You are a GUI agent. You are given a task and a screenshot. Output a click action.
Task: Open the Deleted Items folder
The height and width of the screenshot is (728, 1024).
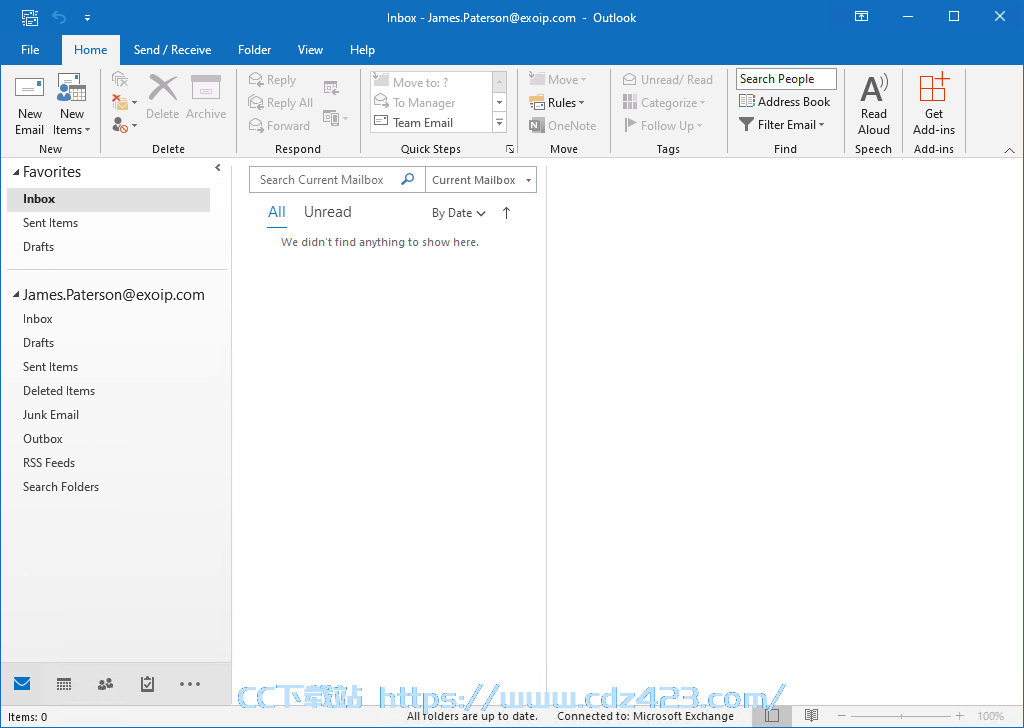(59, 391)
